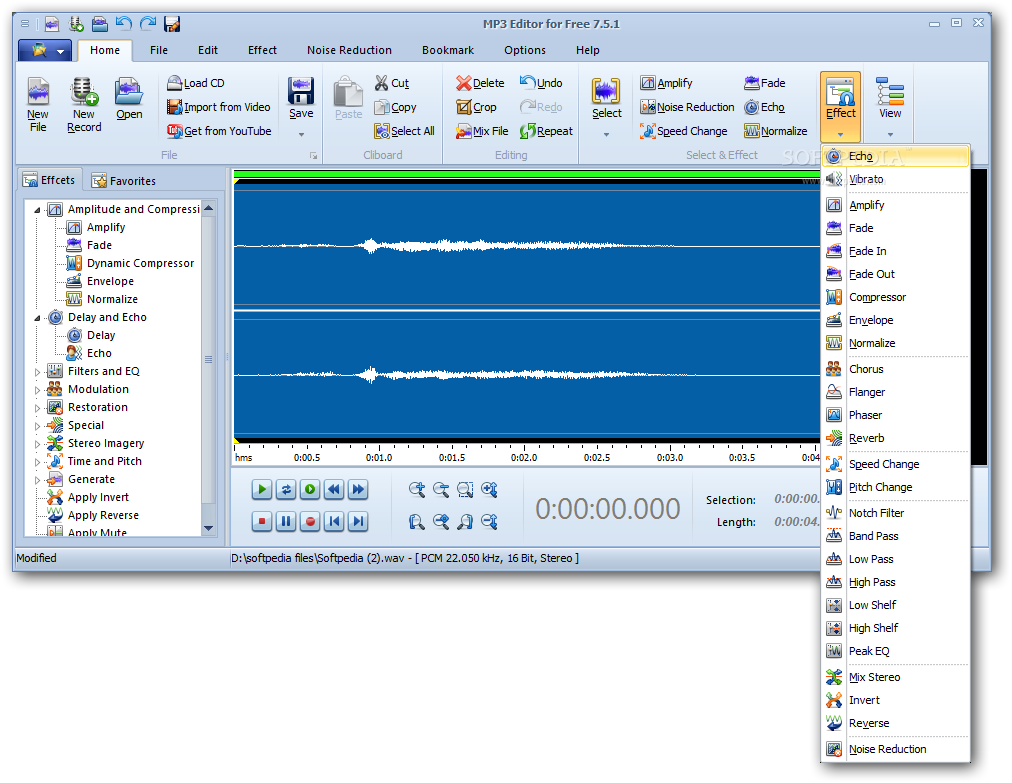Toggle loop playback button
Image resolution: width=1012 pixels, height=783 pixels.
pos(286,489)
